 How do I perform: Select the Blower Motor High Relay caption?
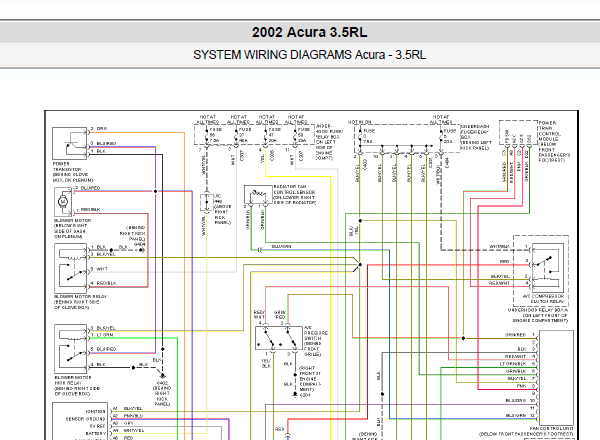[x=77, y=385]
